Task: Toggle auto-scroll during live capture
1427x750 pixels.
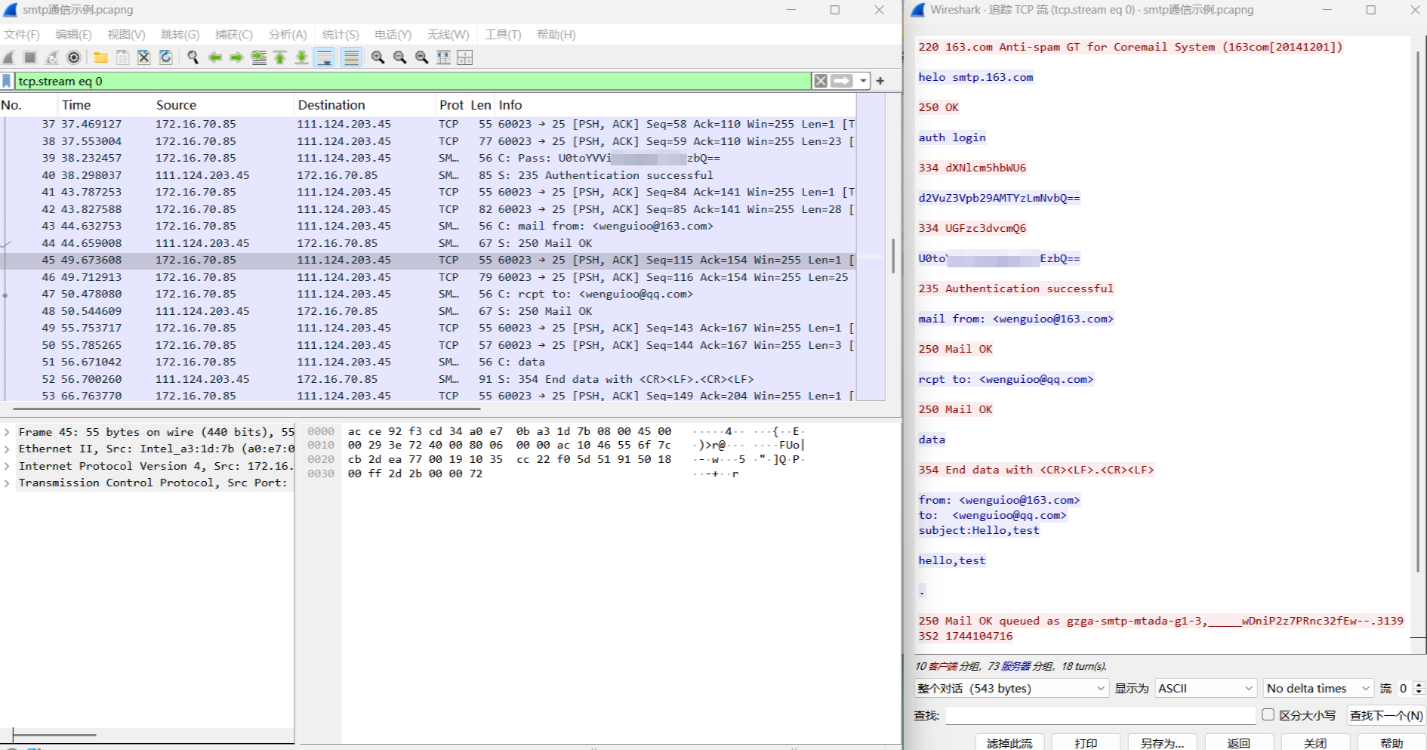Action: [324, 58]
